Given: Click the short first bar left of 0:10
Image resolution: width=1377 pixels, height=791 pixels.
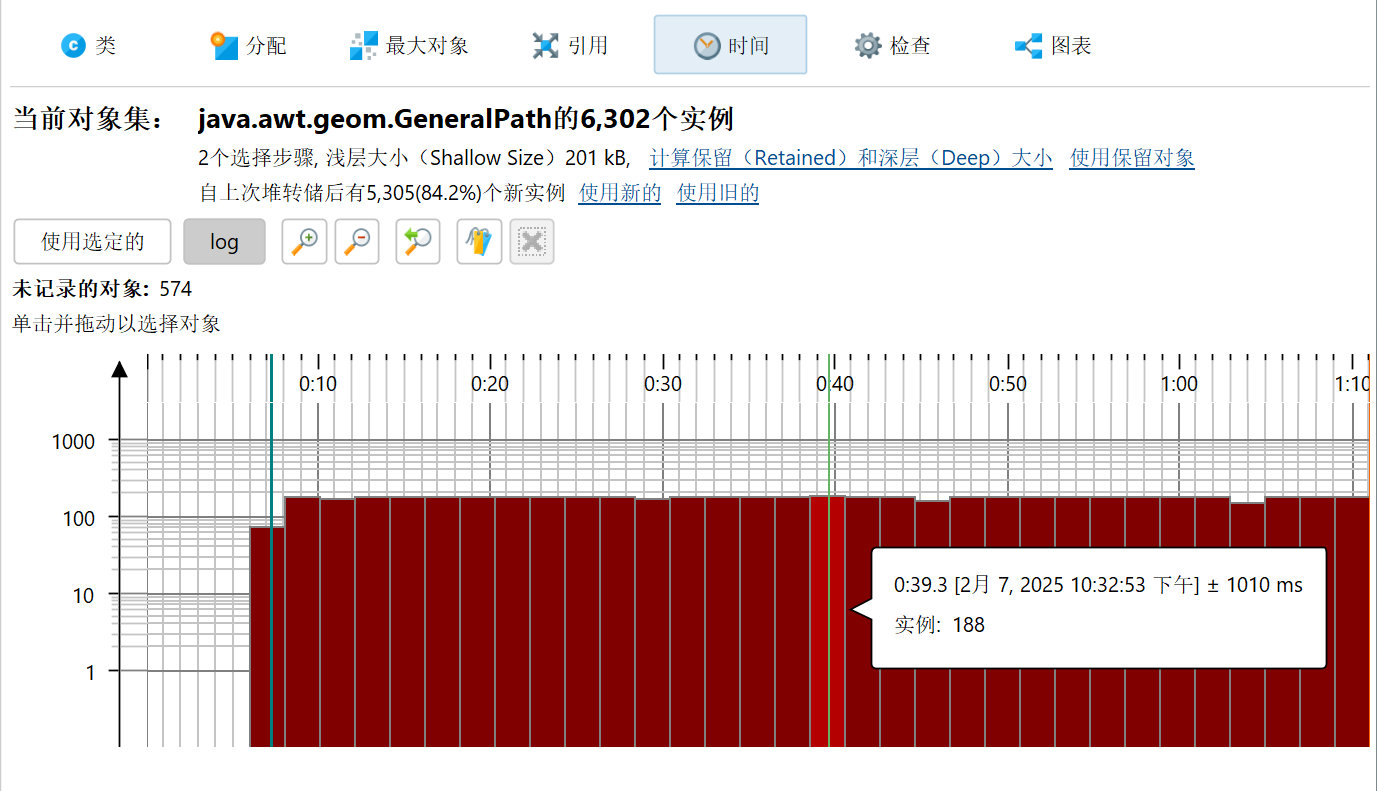Looking at the screenshot, I should 267,637.
